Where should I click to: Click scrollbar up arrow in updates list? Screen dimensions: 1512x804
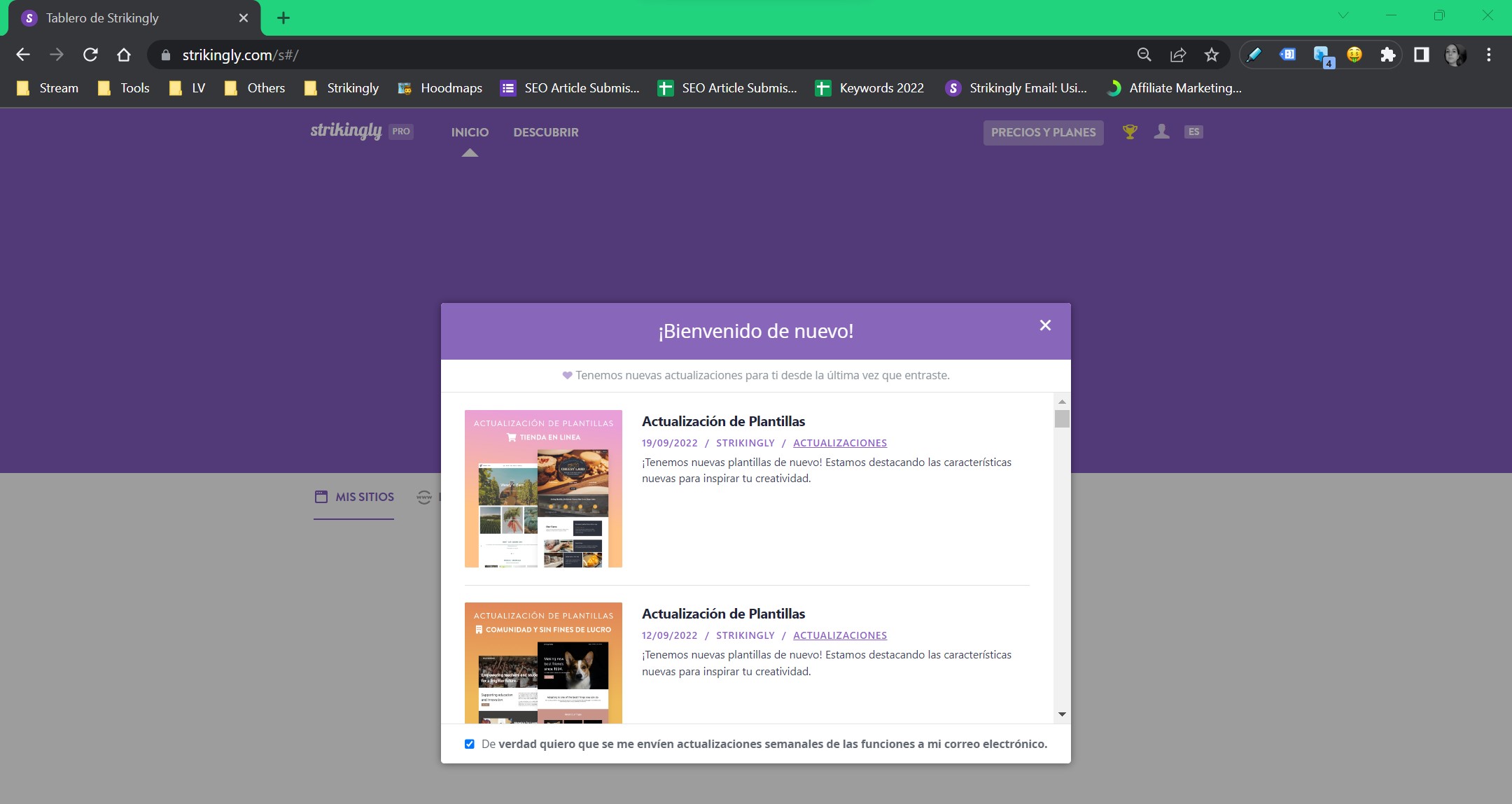pyautogui.click(x=1062, y=402)
